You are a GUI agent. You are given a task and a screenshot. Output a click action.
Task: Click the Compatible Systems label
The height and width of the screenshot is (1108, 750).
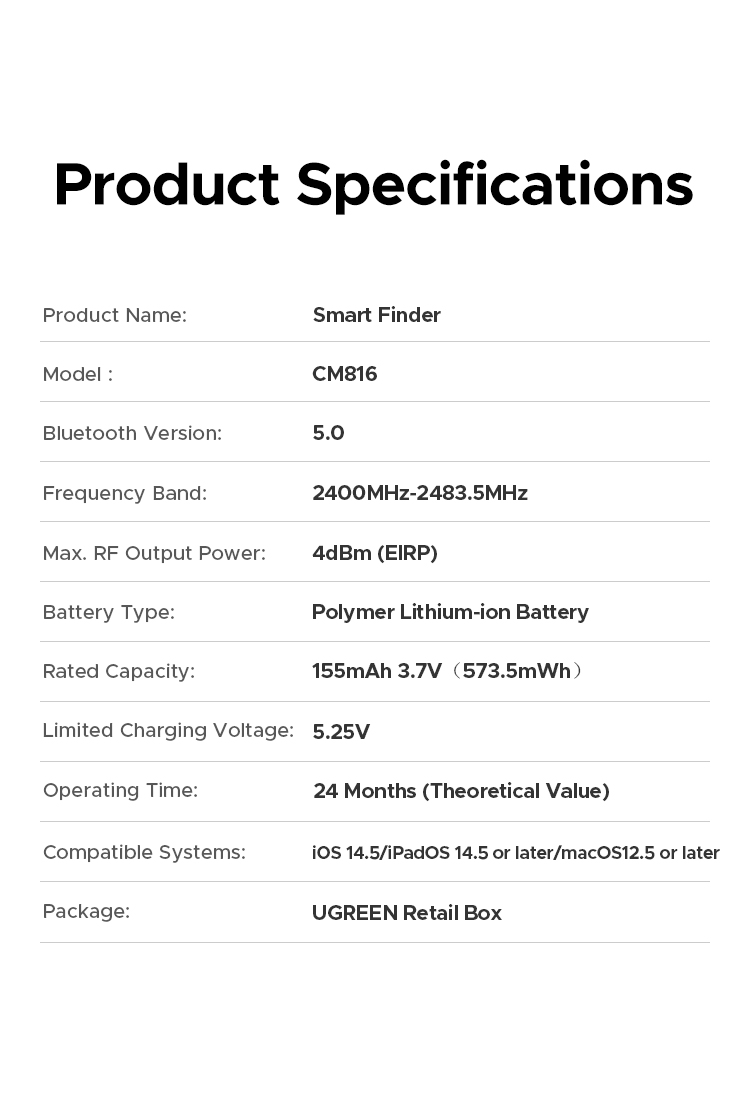[144, 852]
